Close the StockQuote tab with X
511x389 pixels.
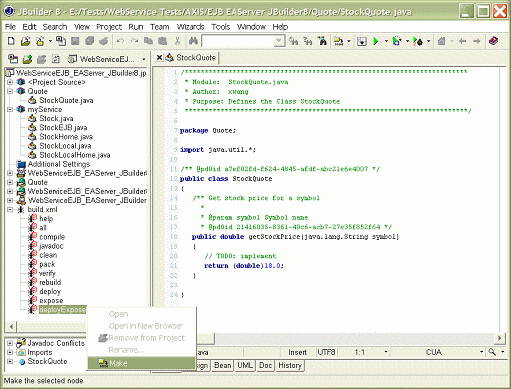coord(159,58)
